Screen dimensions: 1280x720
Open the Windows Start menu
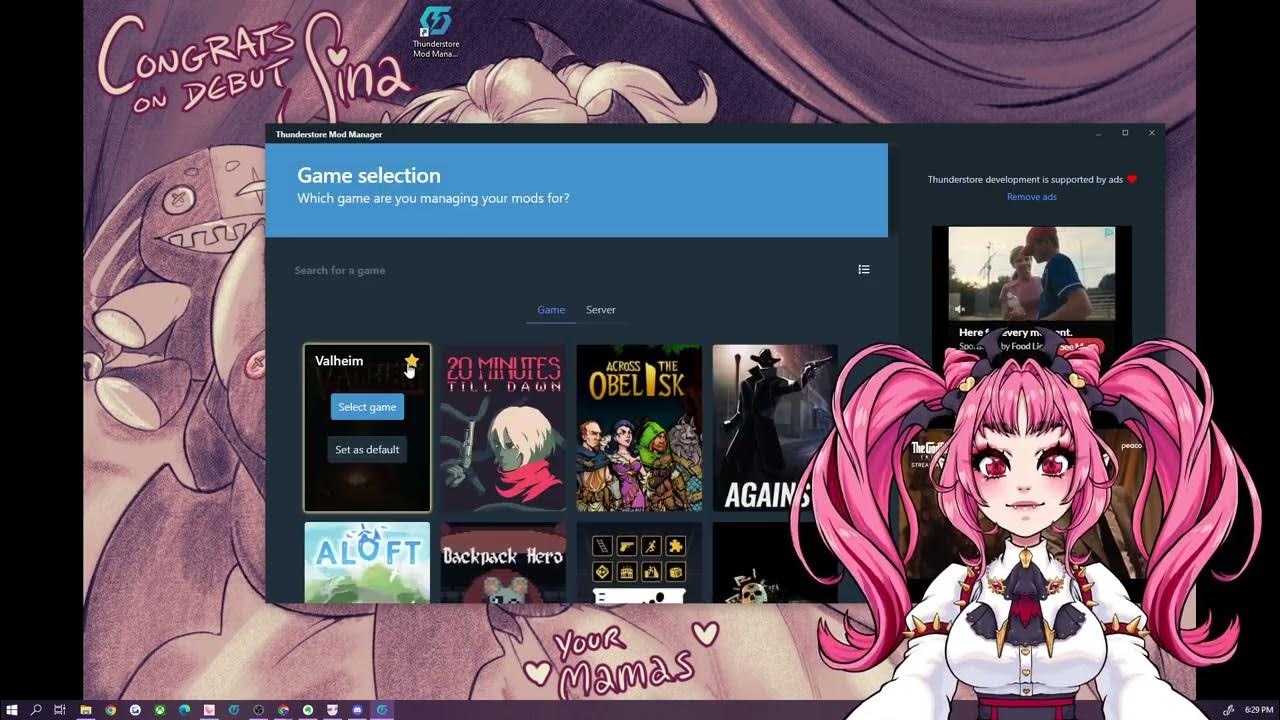coord(12,710)
